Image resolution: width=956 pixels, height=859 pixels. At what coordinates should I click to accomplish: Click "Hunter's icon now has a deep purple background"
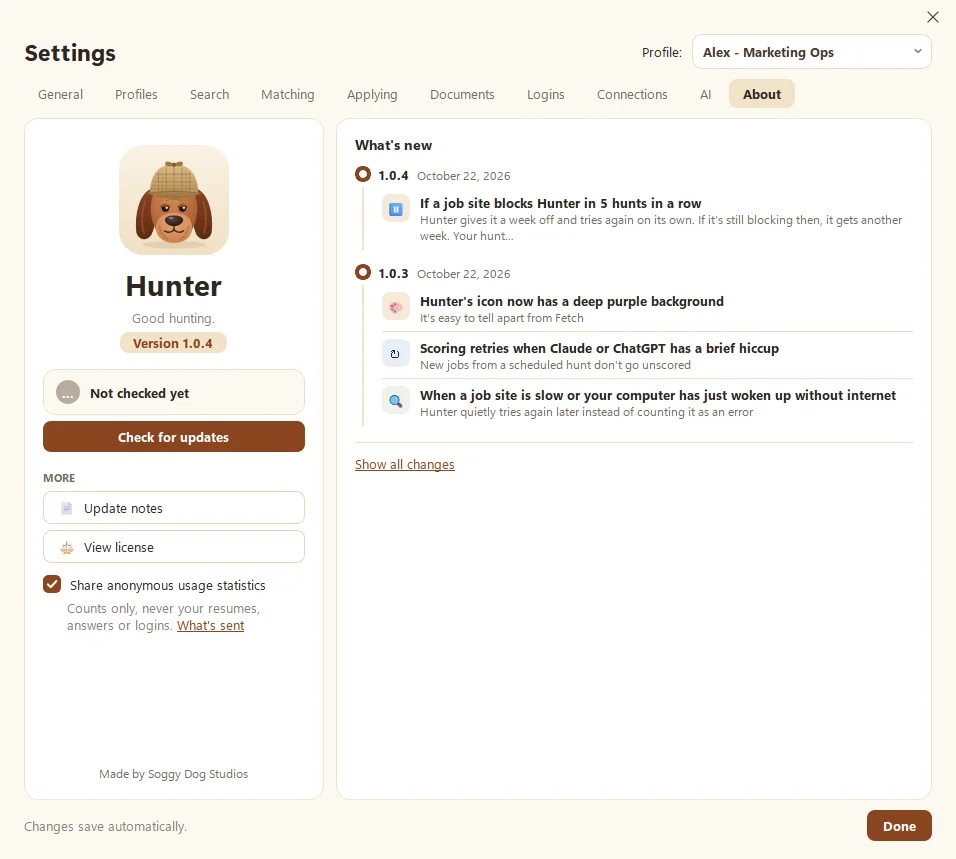tap(571, 301)
